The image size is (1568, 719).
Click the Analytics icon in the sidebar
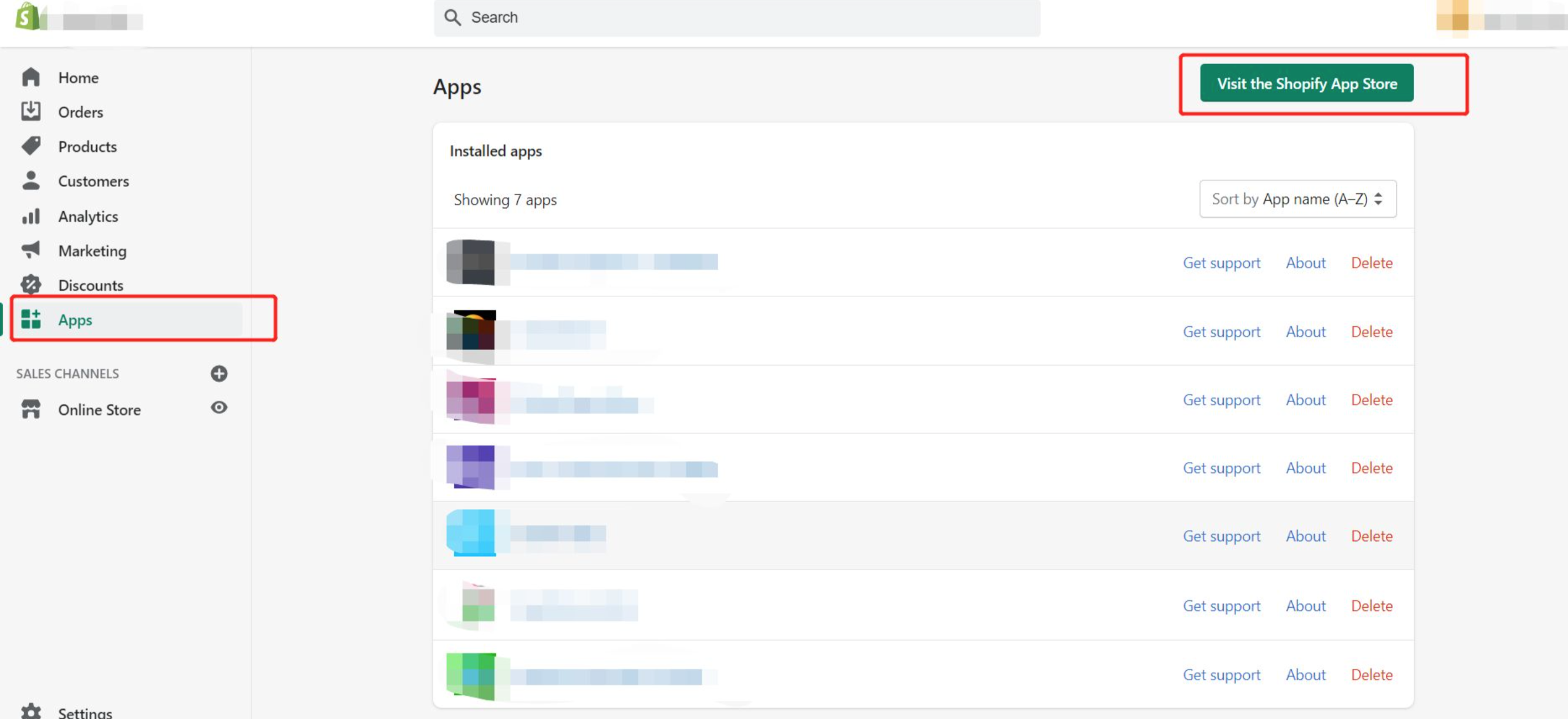click(31, 216)
